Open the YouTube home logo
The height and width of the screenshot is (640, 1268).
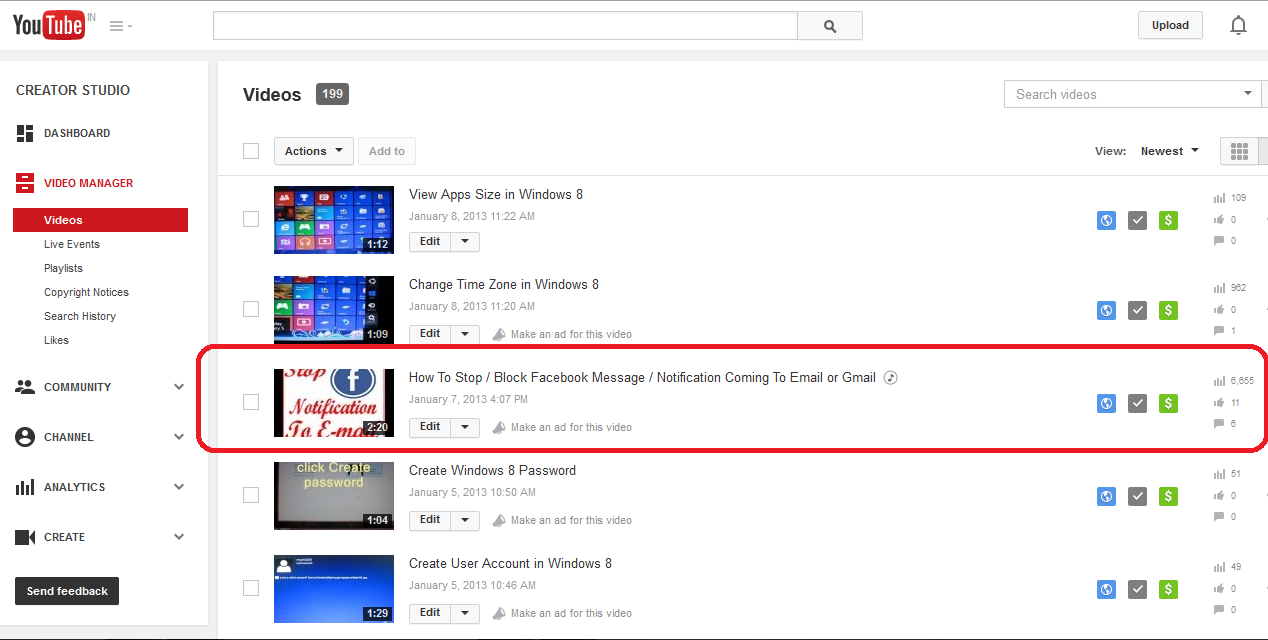click(49, 26)
